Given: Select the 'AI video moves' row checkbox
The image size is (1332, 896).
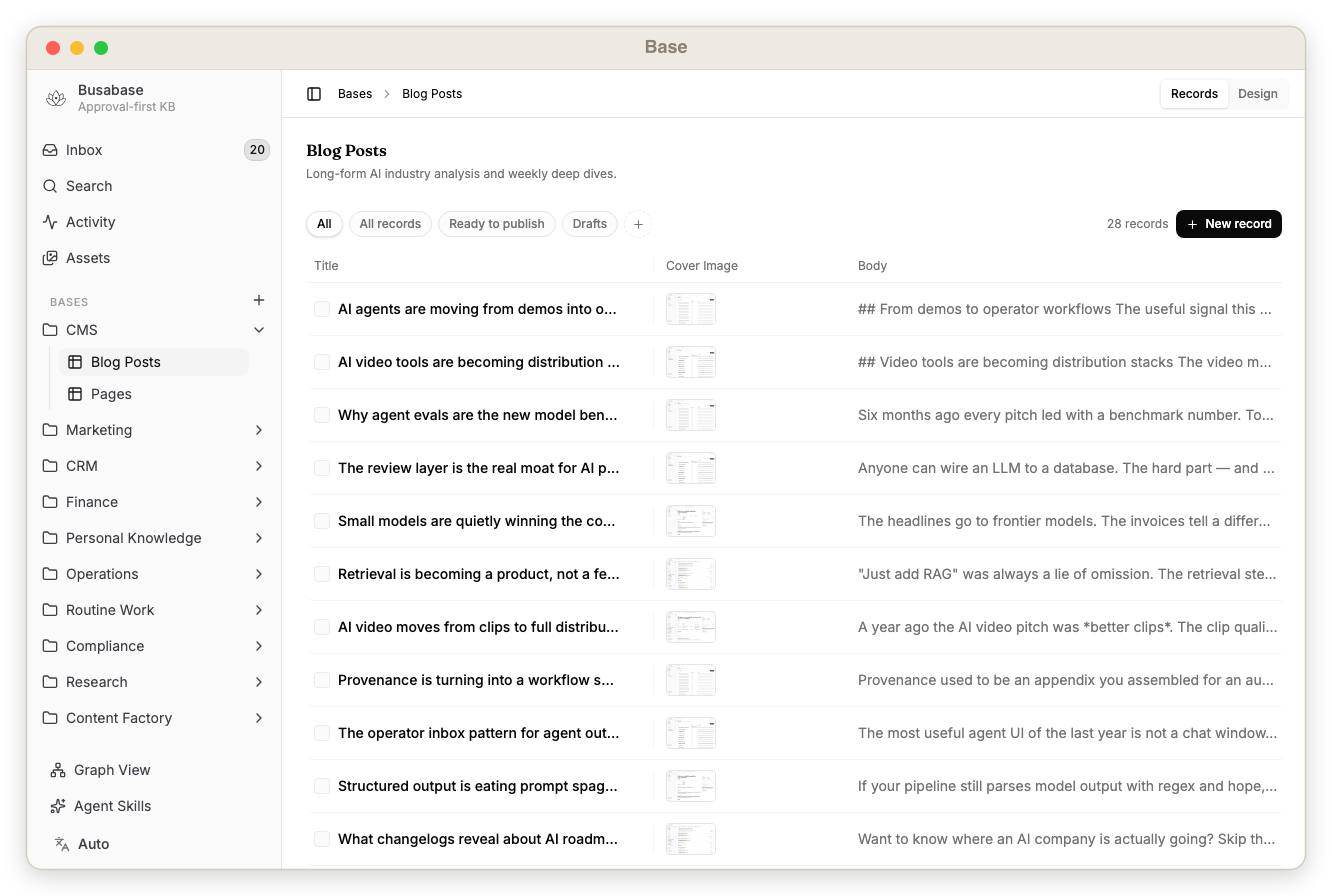Looking at the screenshot, I should (x=322, y=627).
